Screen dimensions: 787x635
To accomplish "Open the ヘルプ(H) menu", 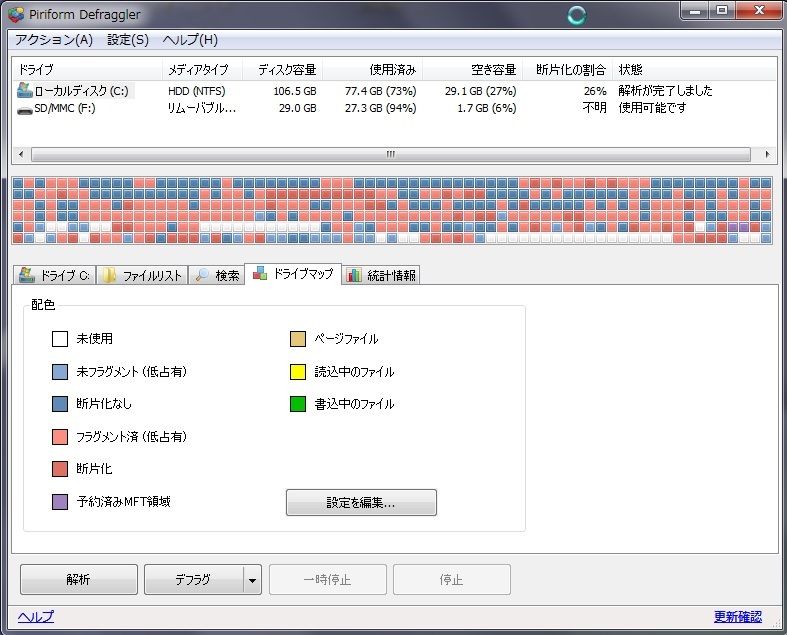I will click(x=190, y=40).
